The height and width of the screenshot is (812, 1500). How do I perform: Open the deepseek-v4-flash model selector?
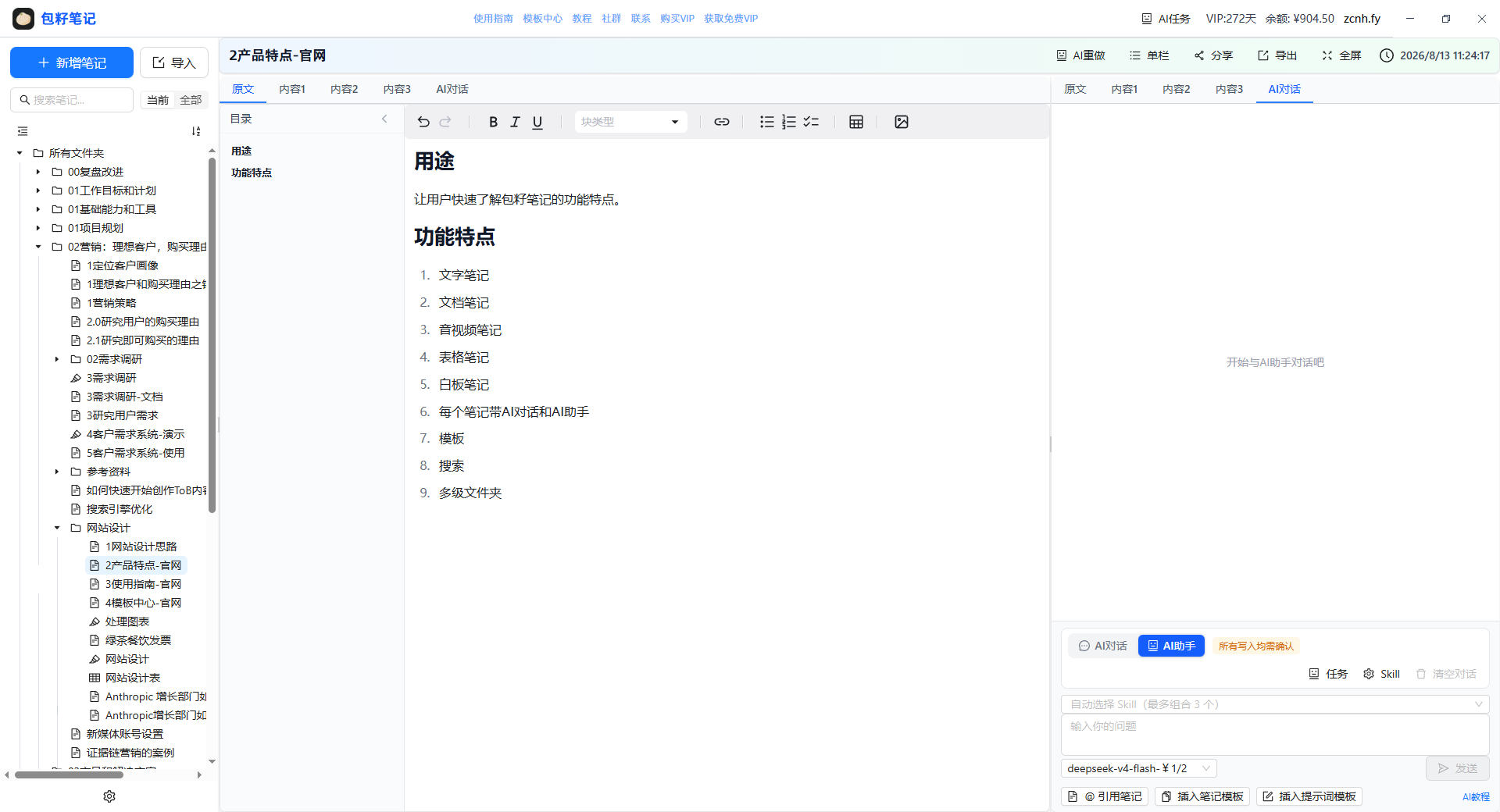coord(1138,768)
